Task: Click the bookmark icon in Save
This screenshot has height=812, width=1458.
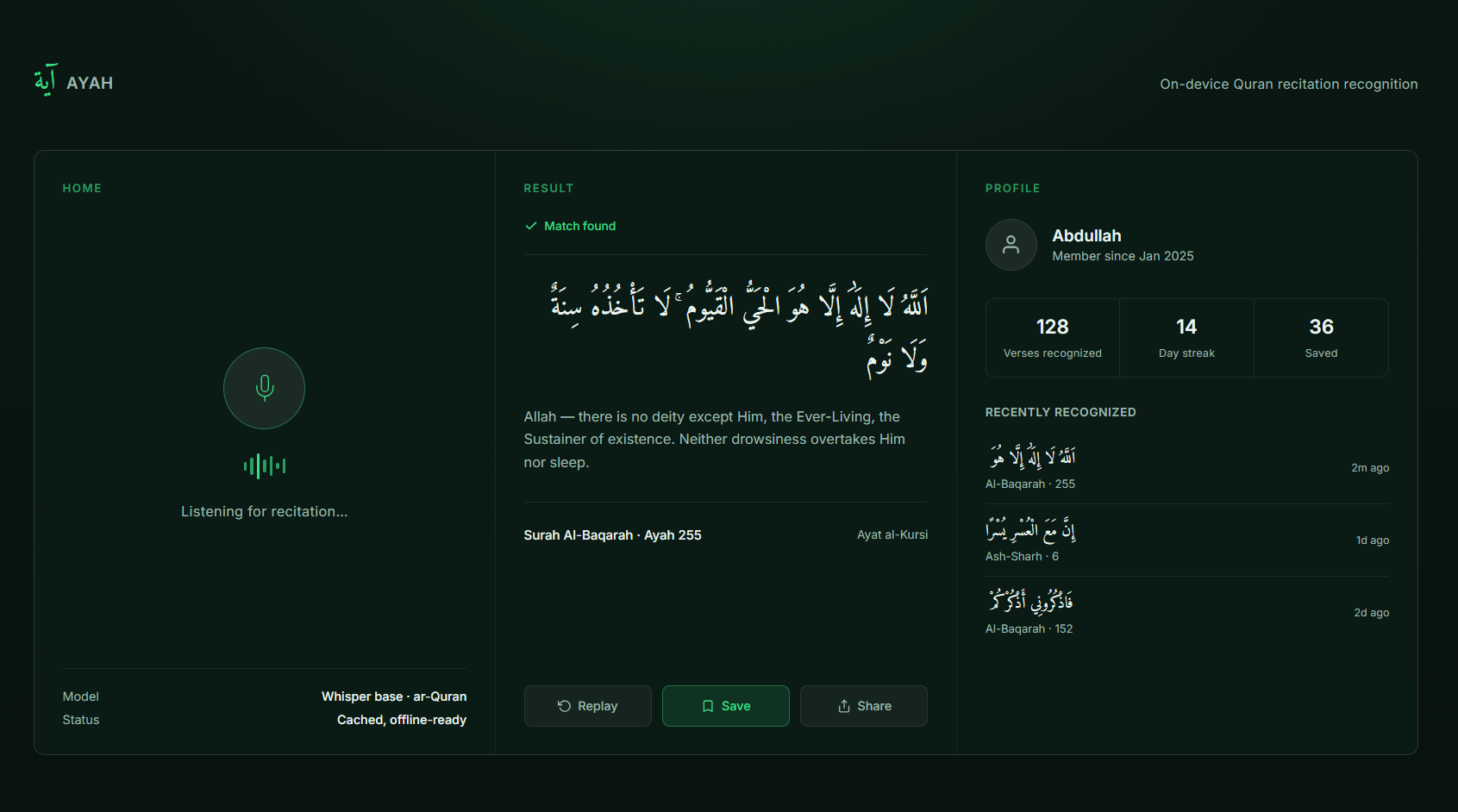Action: 708,706
